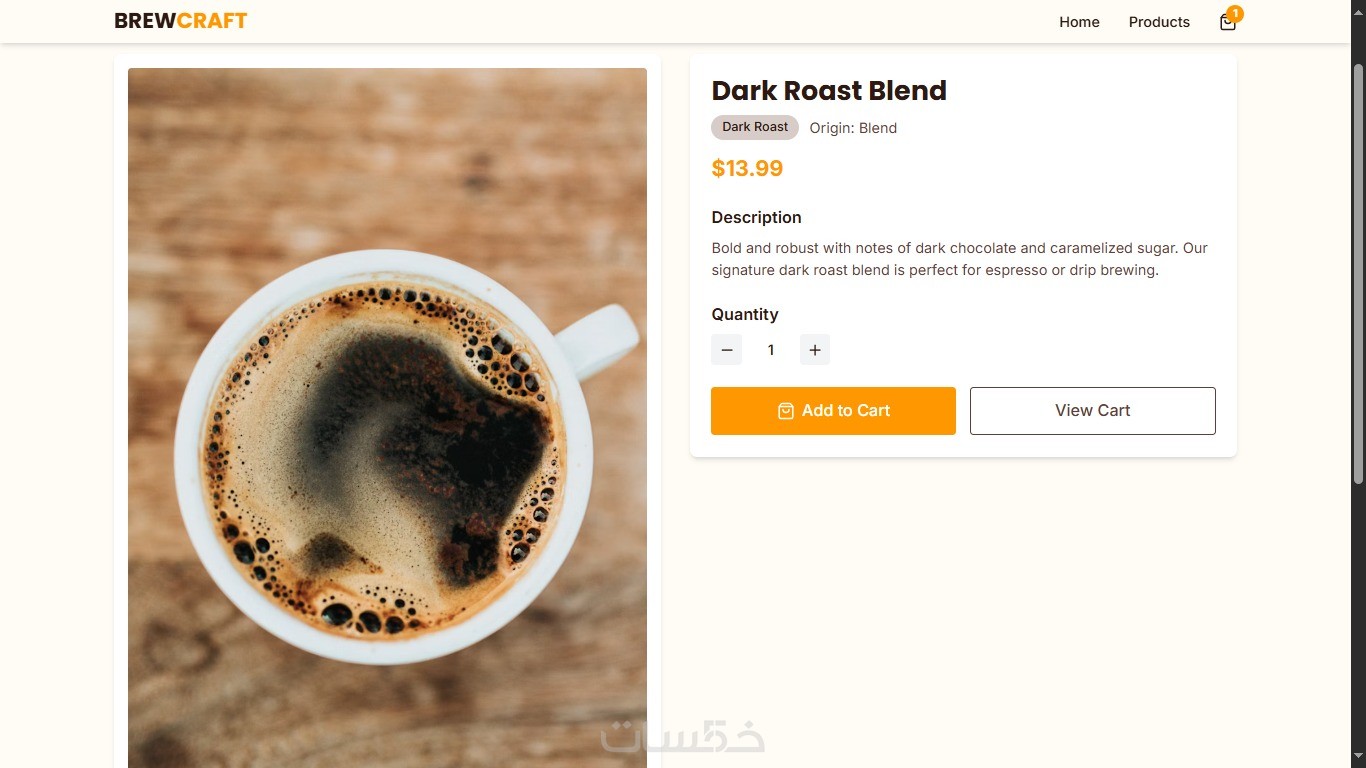Click the quantity value field
The image size is (1366, 768).
771,350
